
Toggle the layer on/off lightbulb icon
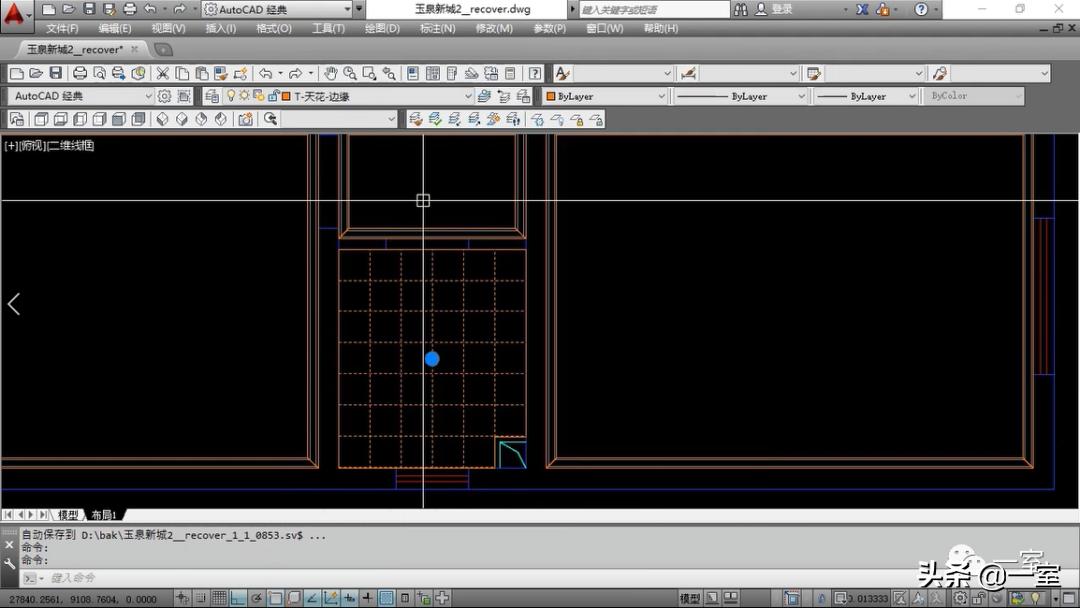click(231, 96)
